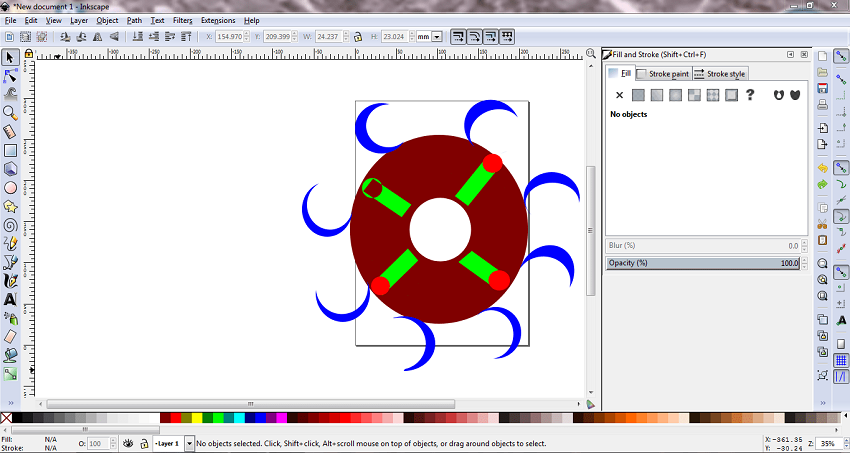850x453 pixels.
Task: Click the canvas horizontal scrollbar
Action: point(250,404)
